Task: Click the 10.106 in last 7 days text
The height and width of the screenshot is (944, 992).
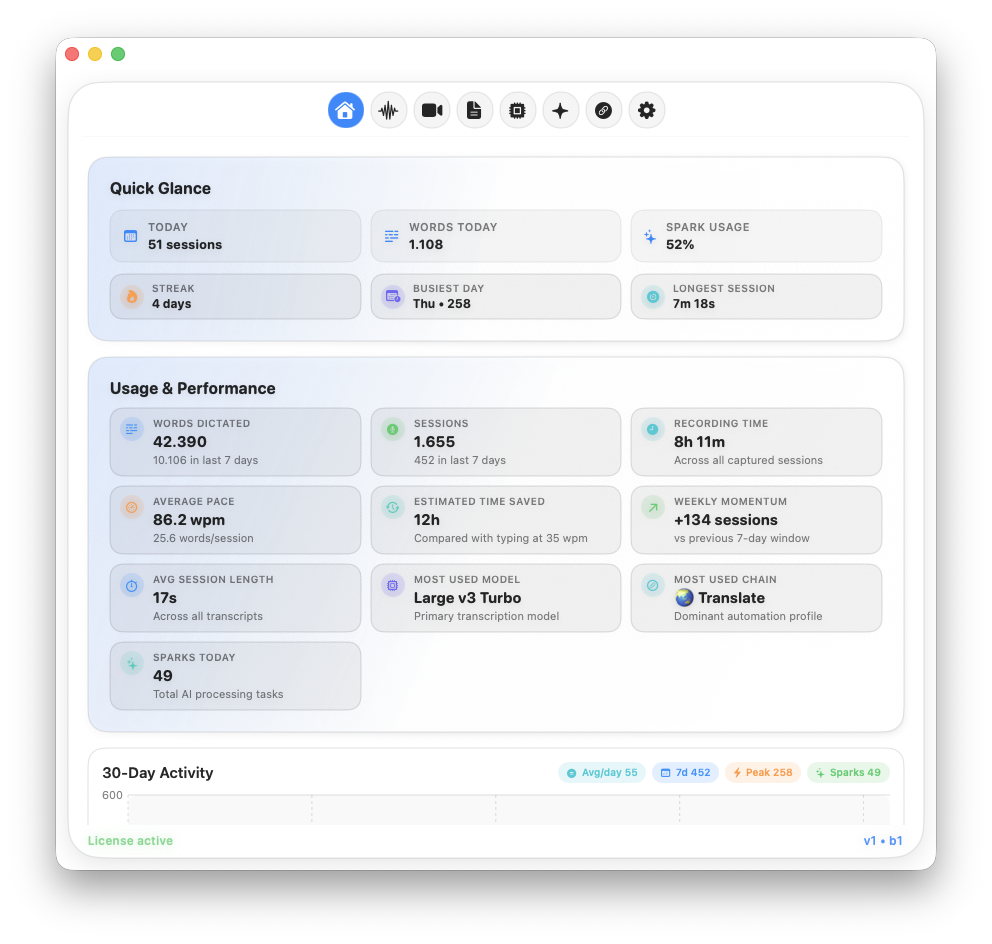Action: [205, 461]
